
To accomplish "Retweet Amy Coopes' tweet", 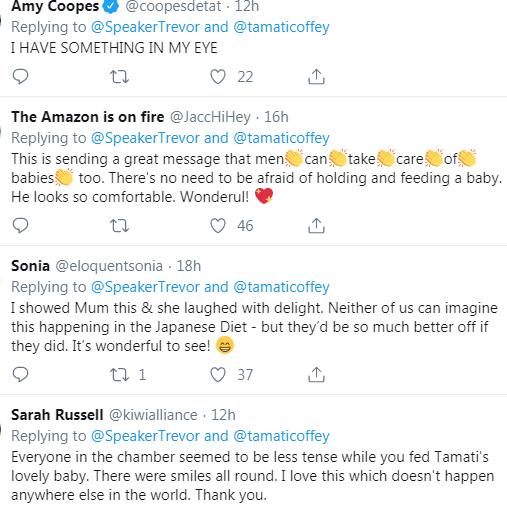I will click(x=119, y=77).
